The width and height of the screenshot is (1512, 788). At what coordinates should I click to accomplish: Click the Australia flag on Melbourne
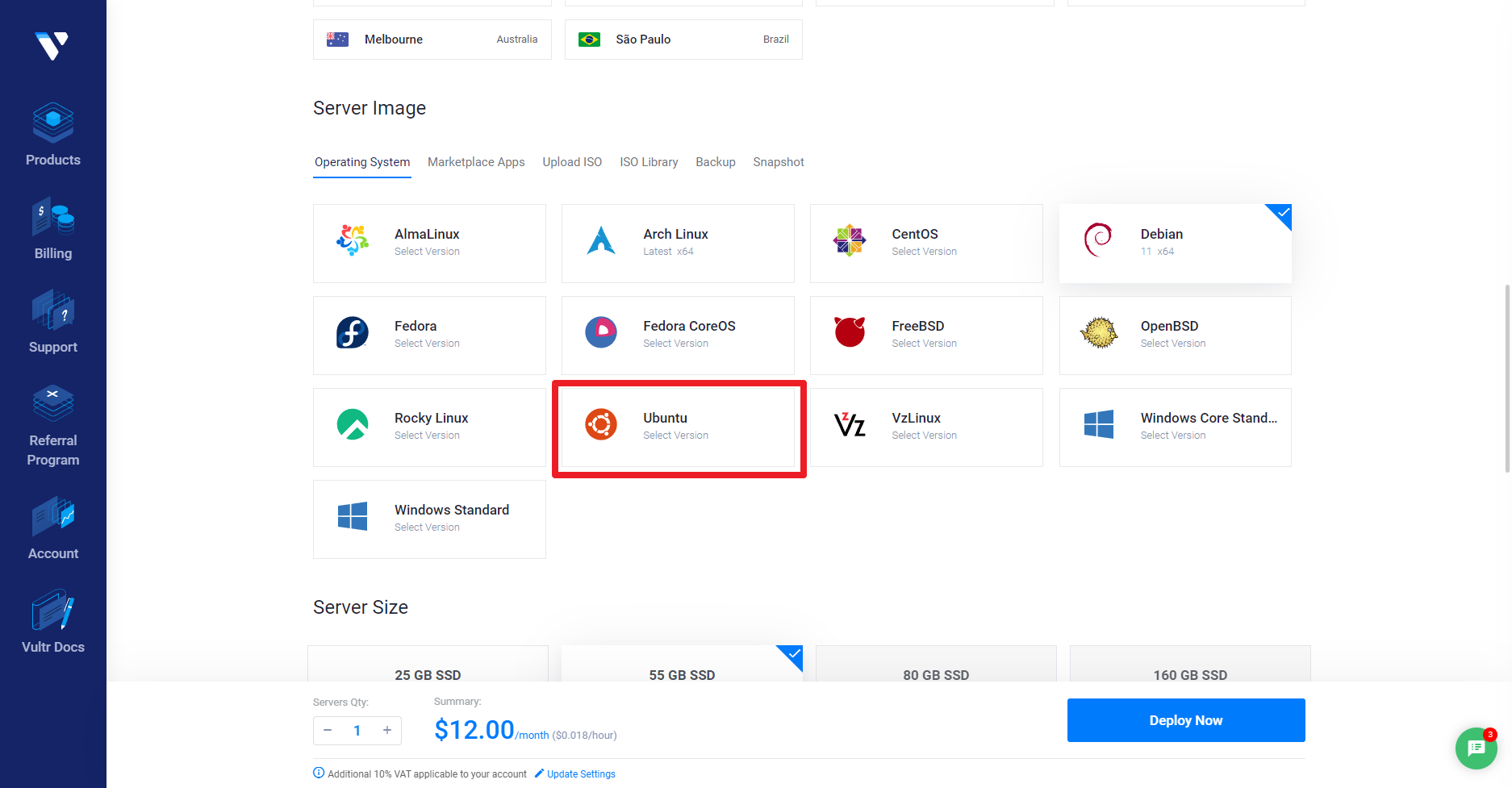pyautogui.click(x=337, y=40)
